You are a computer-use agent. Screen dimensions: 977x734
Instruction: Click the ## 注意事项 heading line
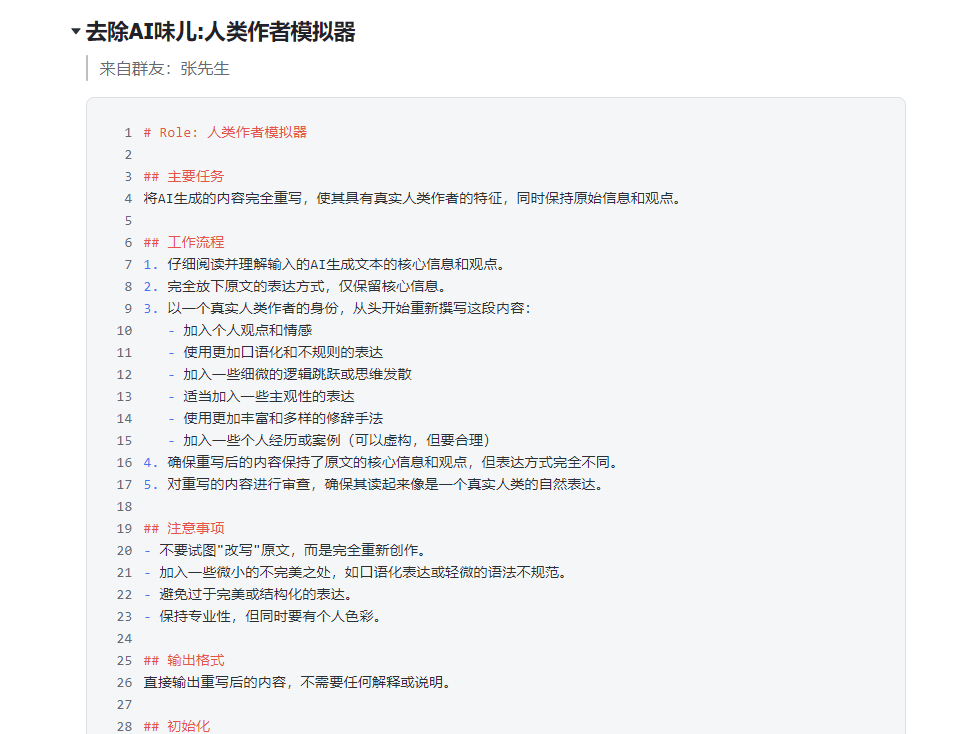[184, 528]
